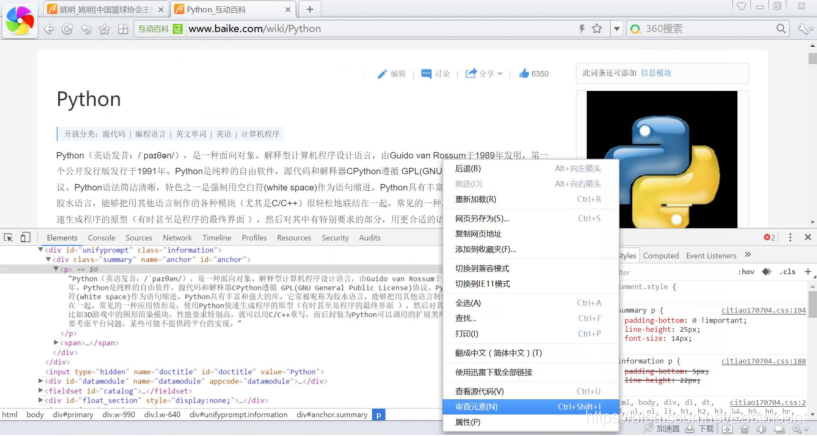Show more style tabs chevron
Viewport: 817px width, 436px height.
pos(748,255)
